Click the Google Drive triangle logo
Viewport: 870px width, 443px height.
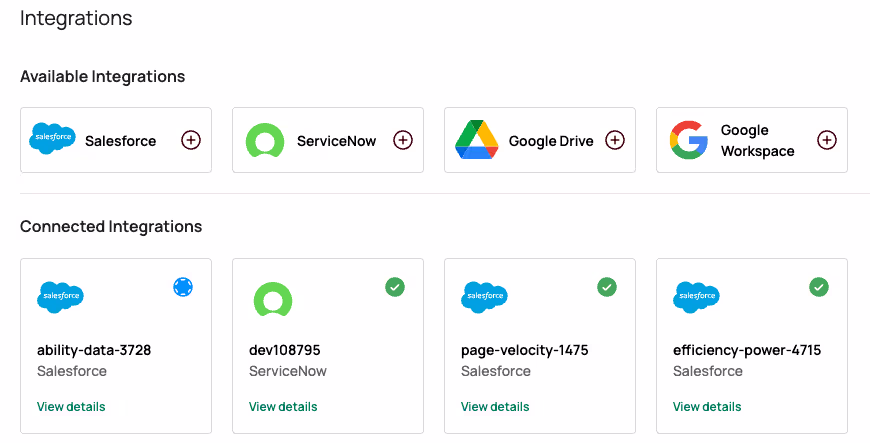coord(477,139)
